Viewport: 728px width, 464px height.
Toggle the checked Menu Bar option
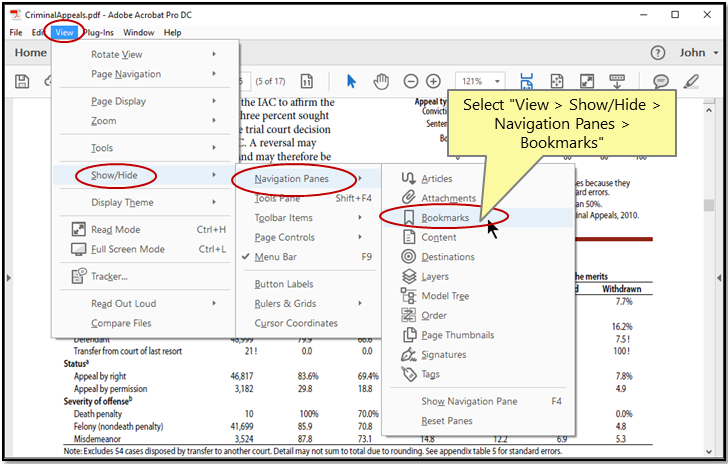[309, 257]
